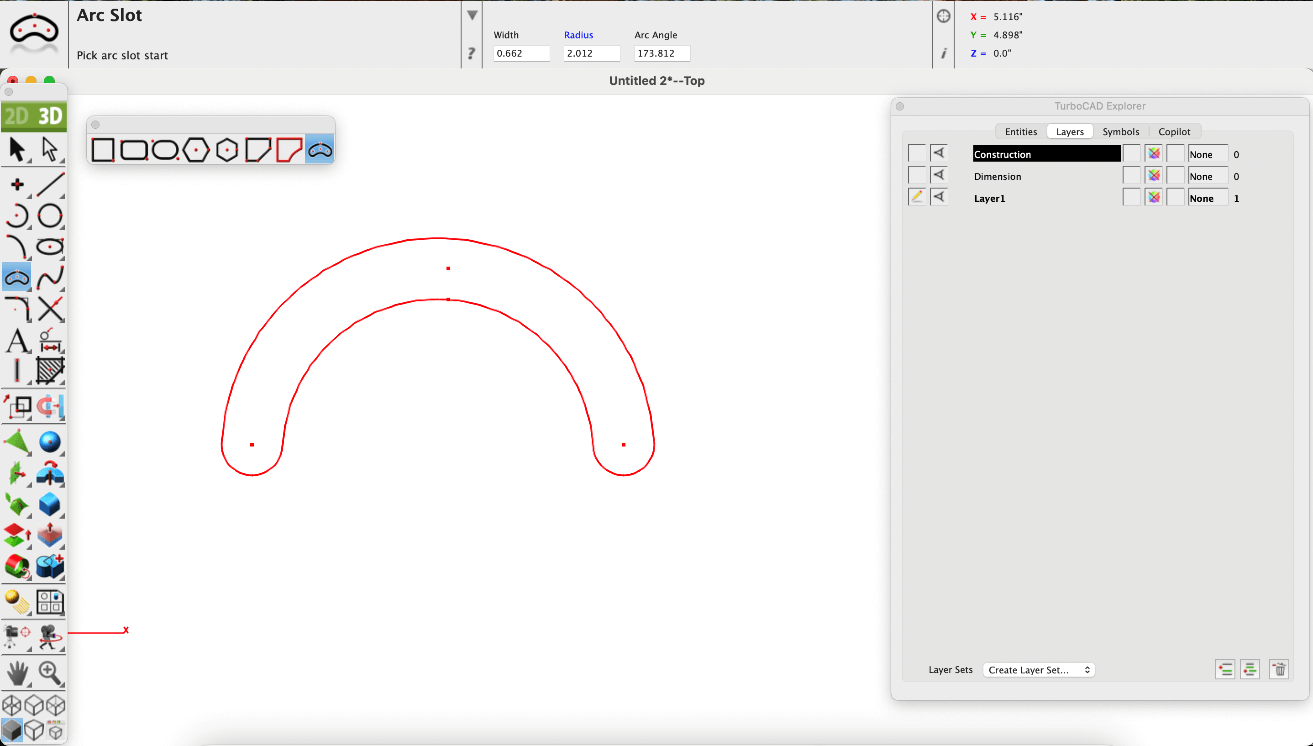Choose the Text tool
This screenshot has width=1313, height=746.
[17, 340]
